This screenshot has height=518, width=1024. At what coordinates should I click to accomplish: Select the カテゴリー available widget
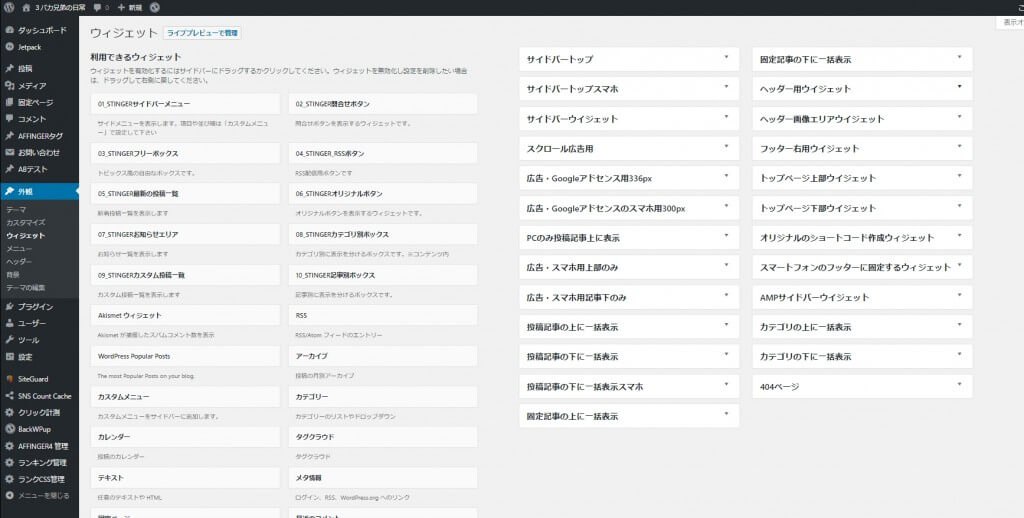(x=383, y=397)
